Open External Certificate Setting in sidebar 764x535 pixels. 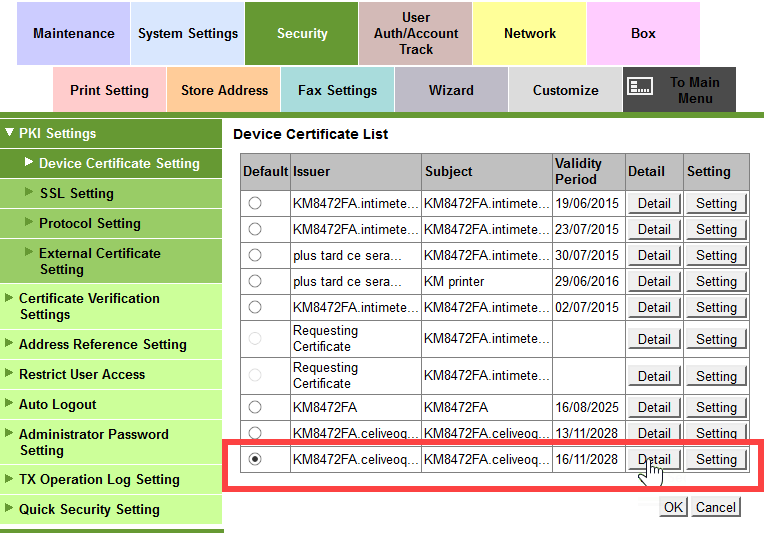pos(111,261)
